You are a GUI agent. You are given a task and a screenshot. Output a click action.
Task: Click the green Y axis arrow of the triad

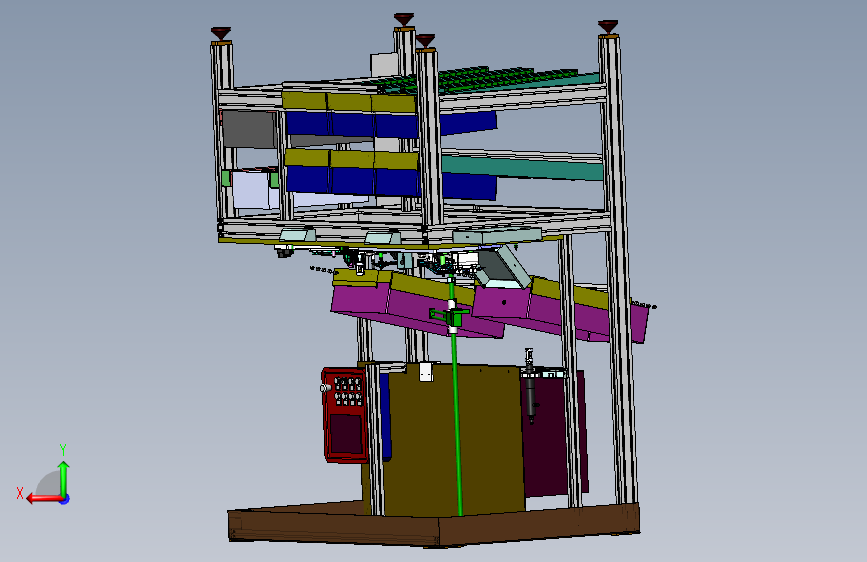[x=64, y=478]
